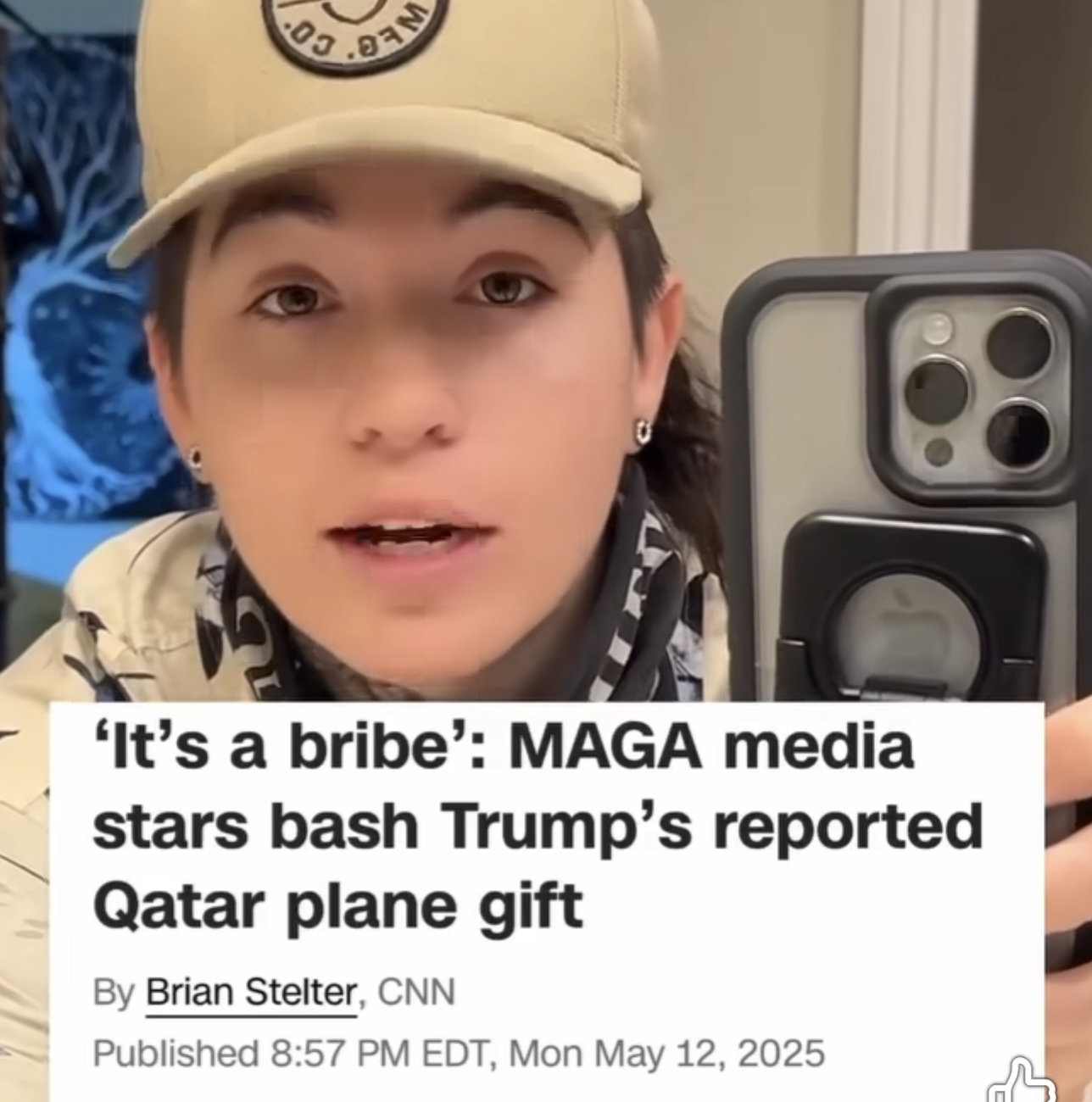Click the CNN label after the byline
The height and width of the screenshot is (1102, 1092).
415,991
